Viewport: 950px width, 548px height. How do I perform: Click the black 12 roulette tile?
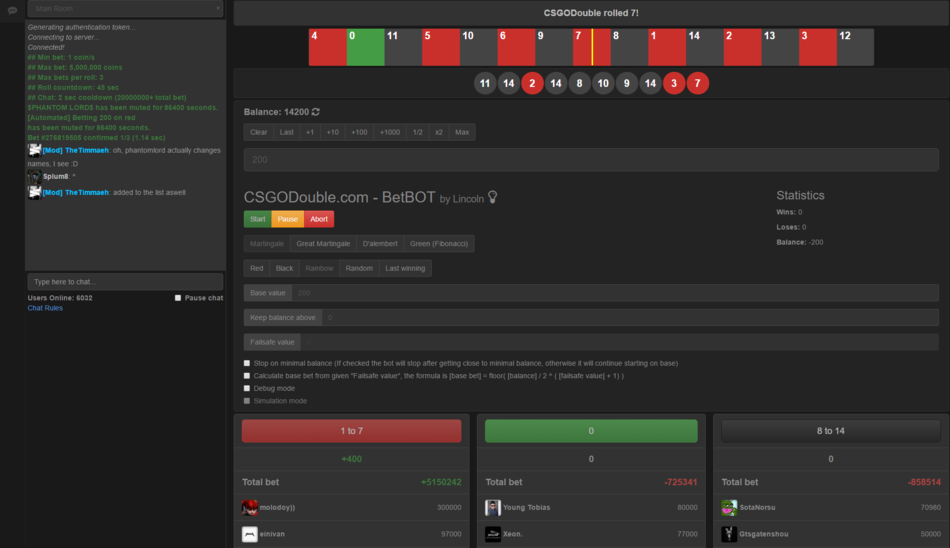pos(855,47)
